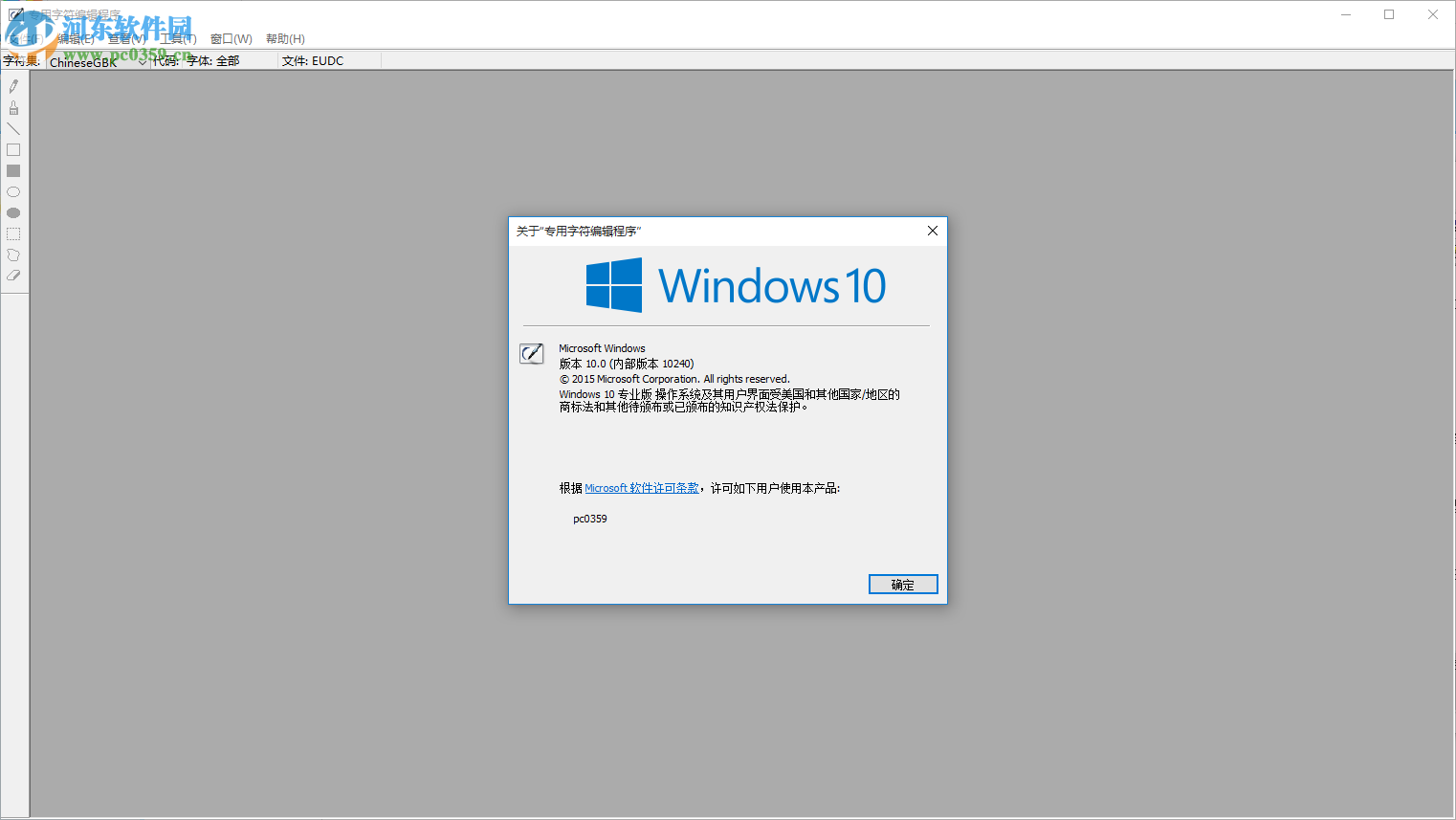The image size is (1456, 820).
Task: Click the character editor icon in About dialog
Action: 532,354
